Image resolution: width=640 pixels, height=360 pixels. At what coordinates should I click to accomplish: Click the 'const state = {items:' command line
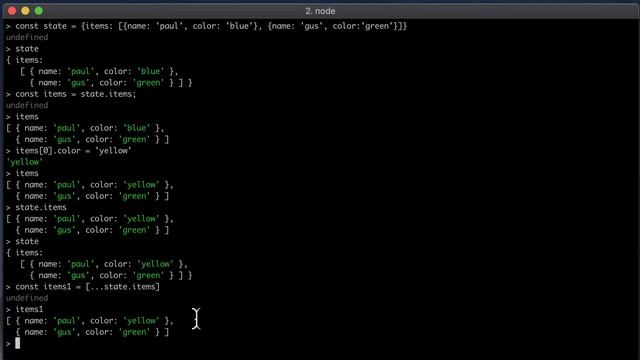click(x=207, y=26)
